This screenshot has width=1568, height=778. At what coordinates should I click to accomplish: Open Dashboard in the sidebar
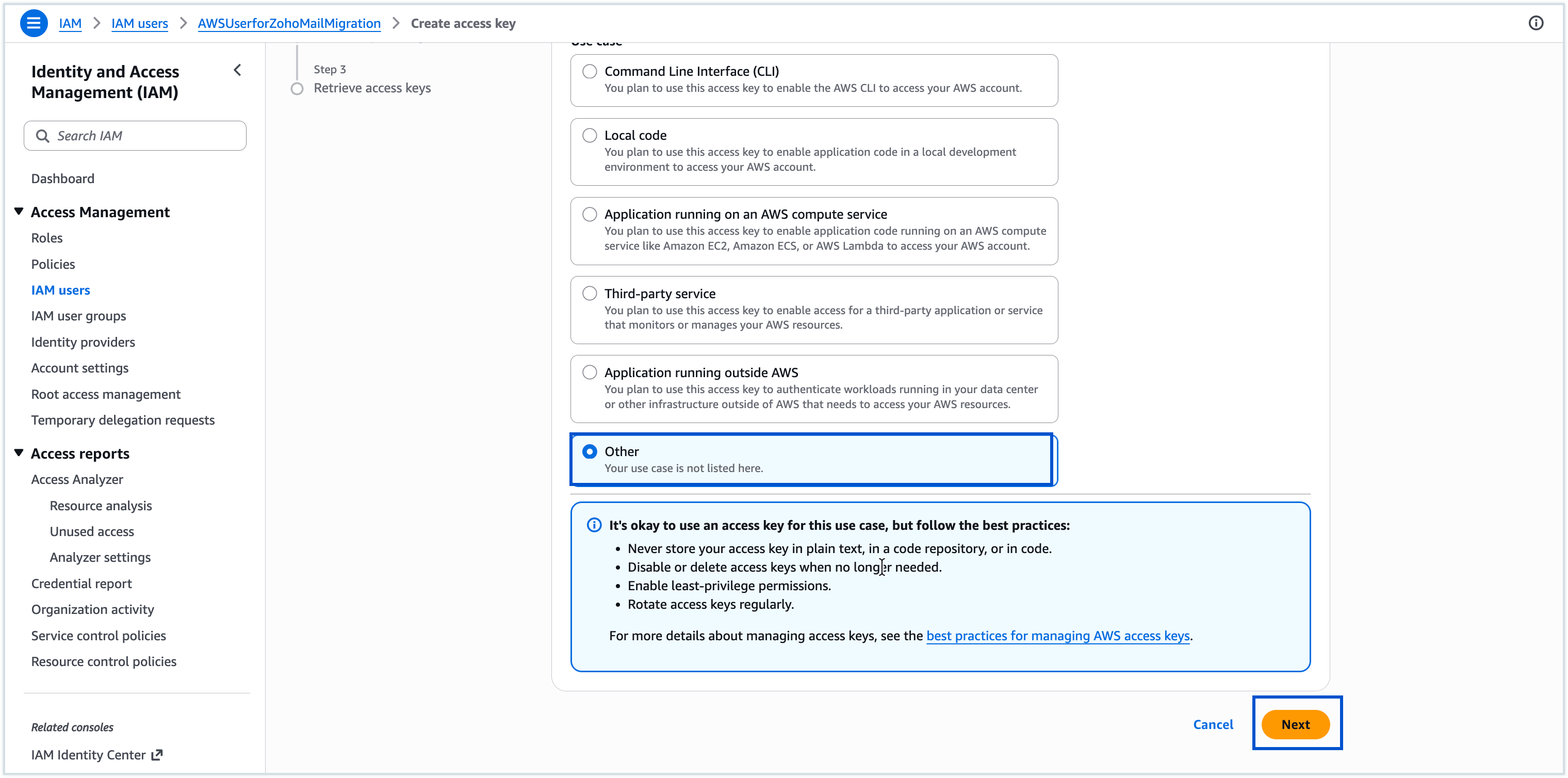click(63, 179)
